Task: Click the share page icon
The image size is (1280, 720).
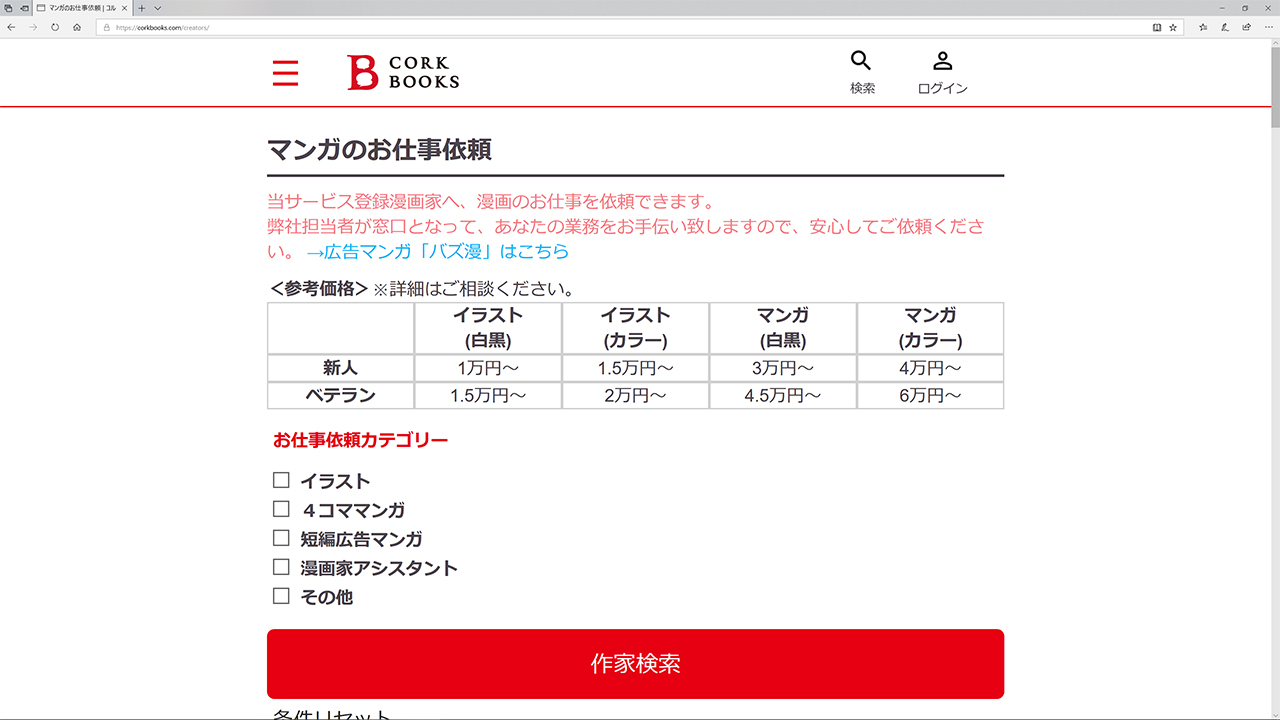Action: click(1246, 27)
